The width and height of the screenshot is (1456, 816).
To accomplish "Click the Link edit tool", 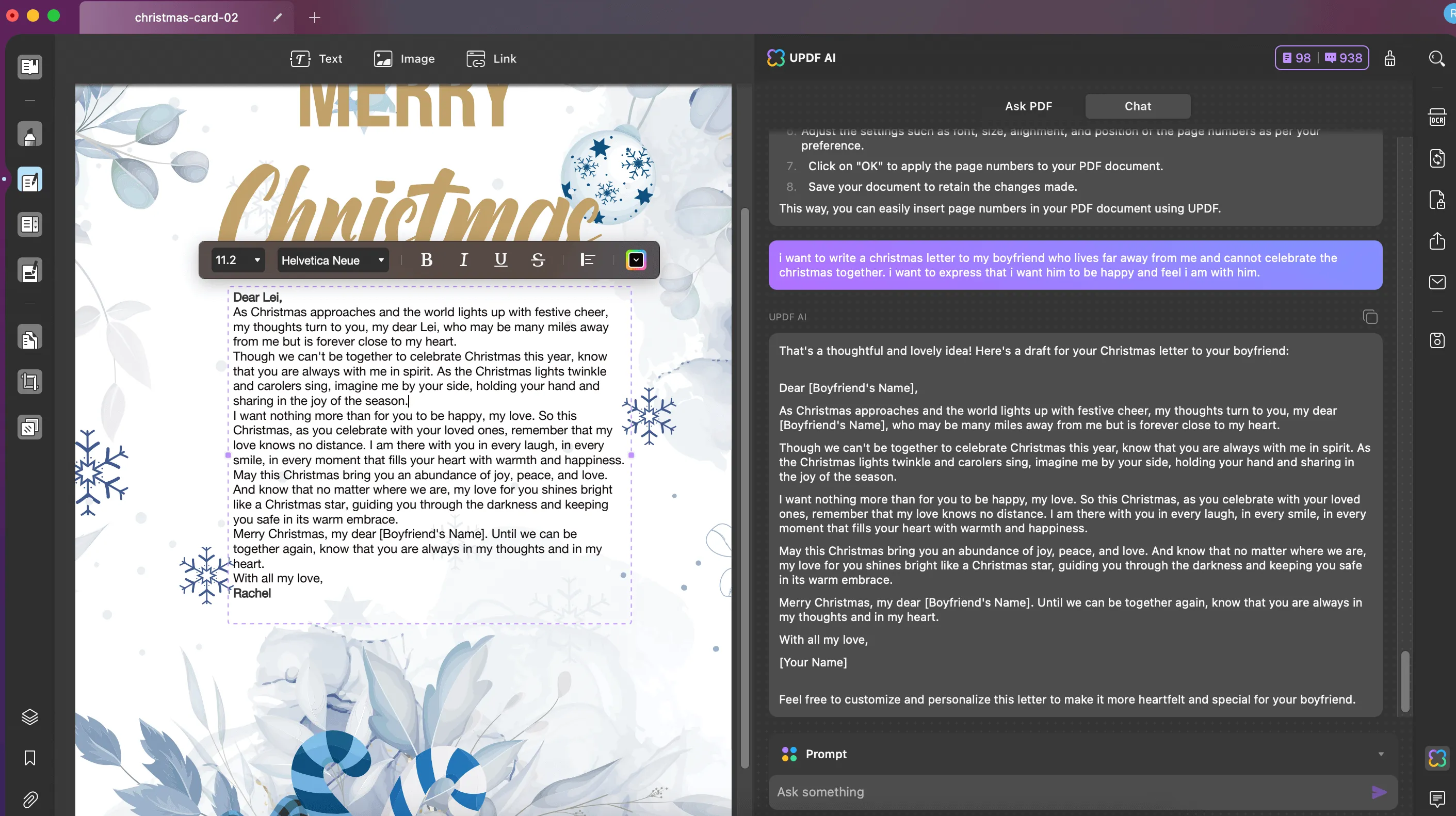I will [491, 59].
